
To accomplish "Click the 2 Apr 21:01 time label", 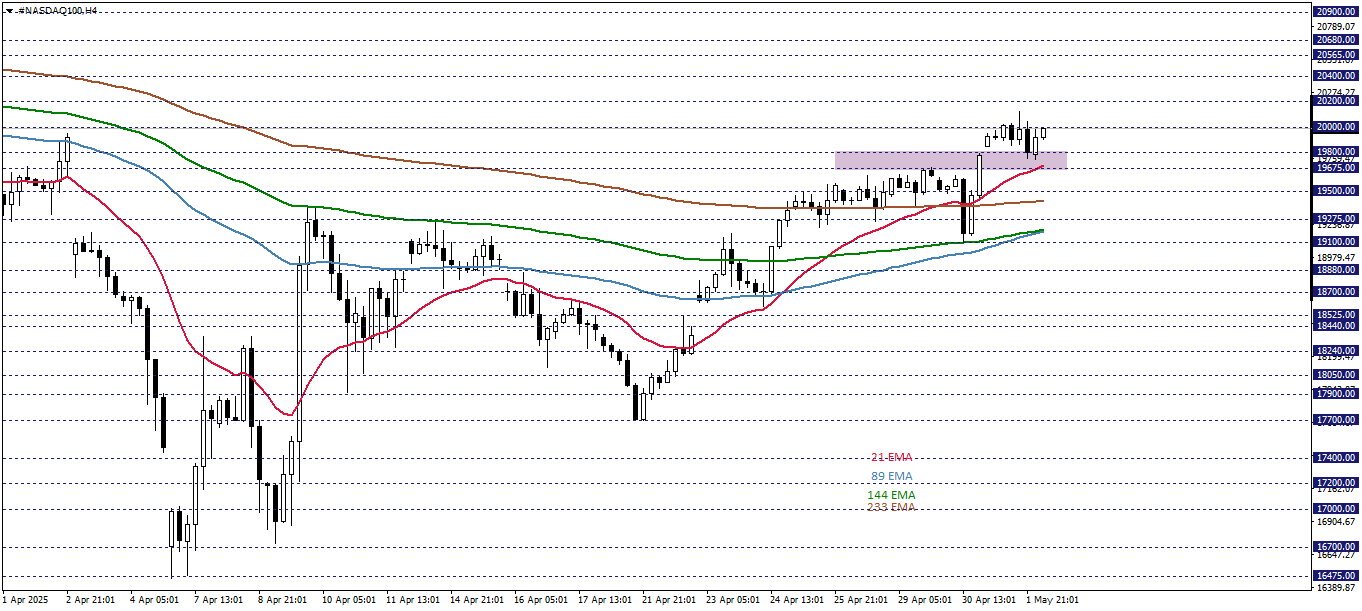I will 90,600.
